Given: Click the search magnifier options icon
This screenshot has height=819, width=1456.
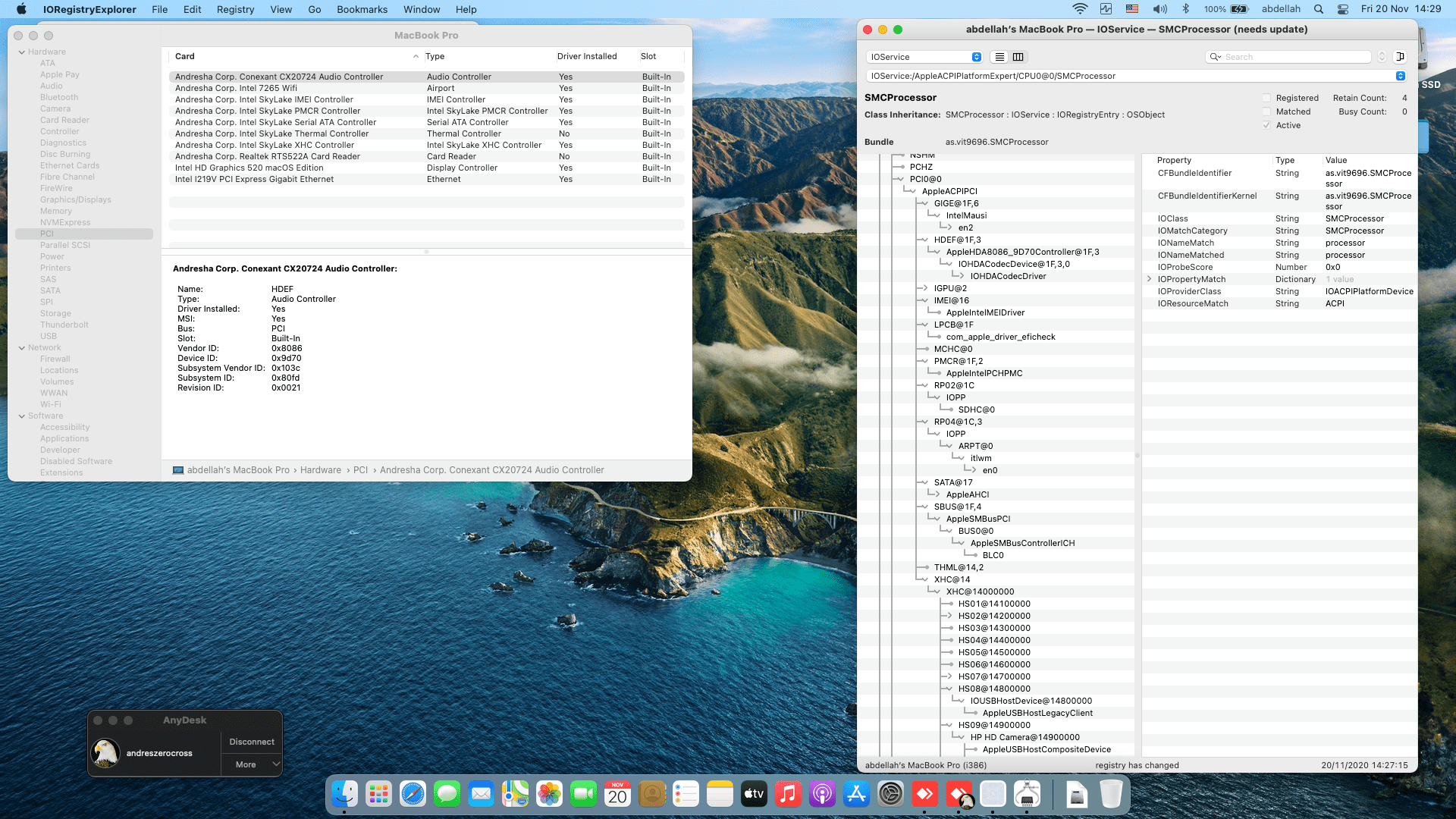Looking at the screenshot, I should coord(1215,57).
